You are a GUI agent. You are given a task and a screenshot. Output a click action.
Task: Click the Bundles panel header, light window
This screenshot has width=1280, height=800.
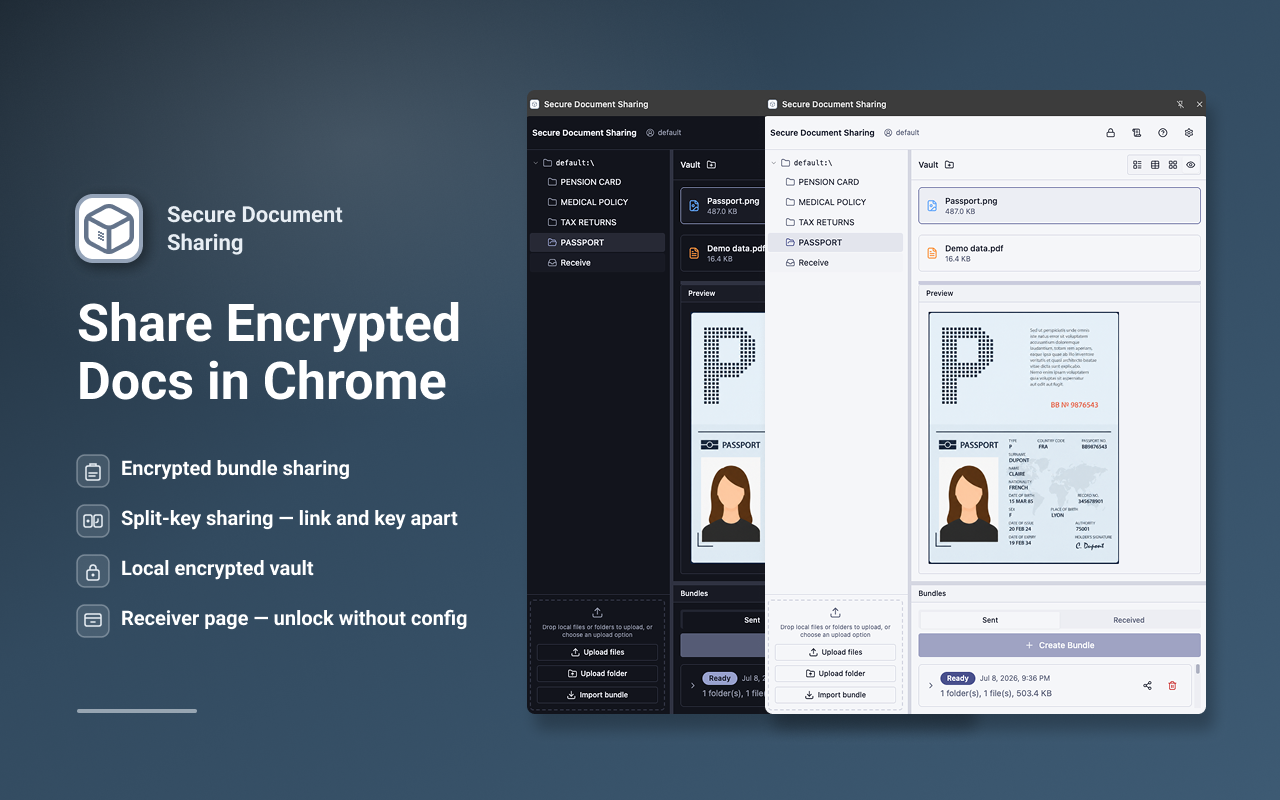coord(1059,593)
